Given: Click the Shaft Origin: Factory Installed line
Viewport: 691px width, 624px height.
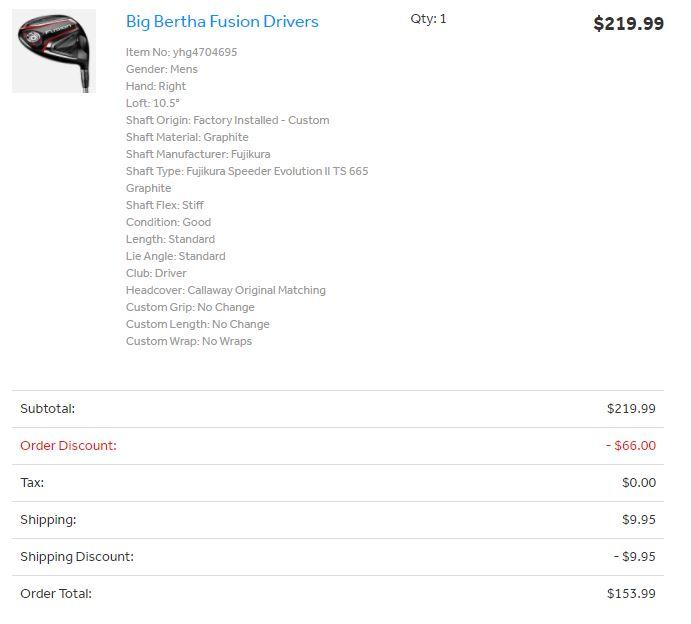Looking at the screenshot, I should pos(227,120).
